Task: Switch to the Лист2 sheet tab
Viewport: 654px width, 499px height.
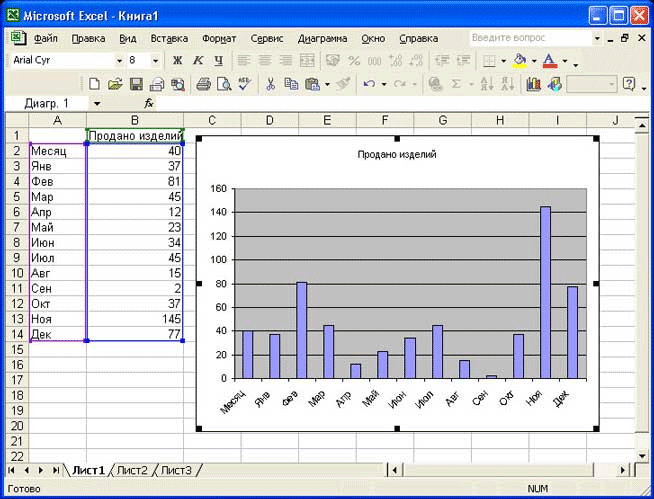Action: (x=132, y=470)
